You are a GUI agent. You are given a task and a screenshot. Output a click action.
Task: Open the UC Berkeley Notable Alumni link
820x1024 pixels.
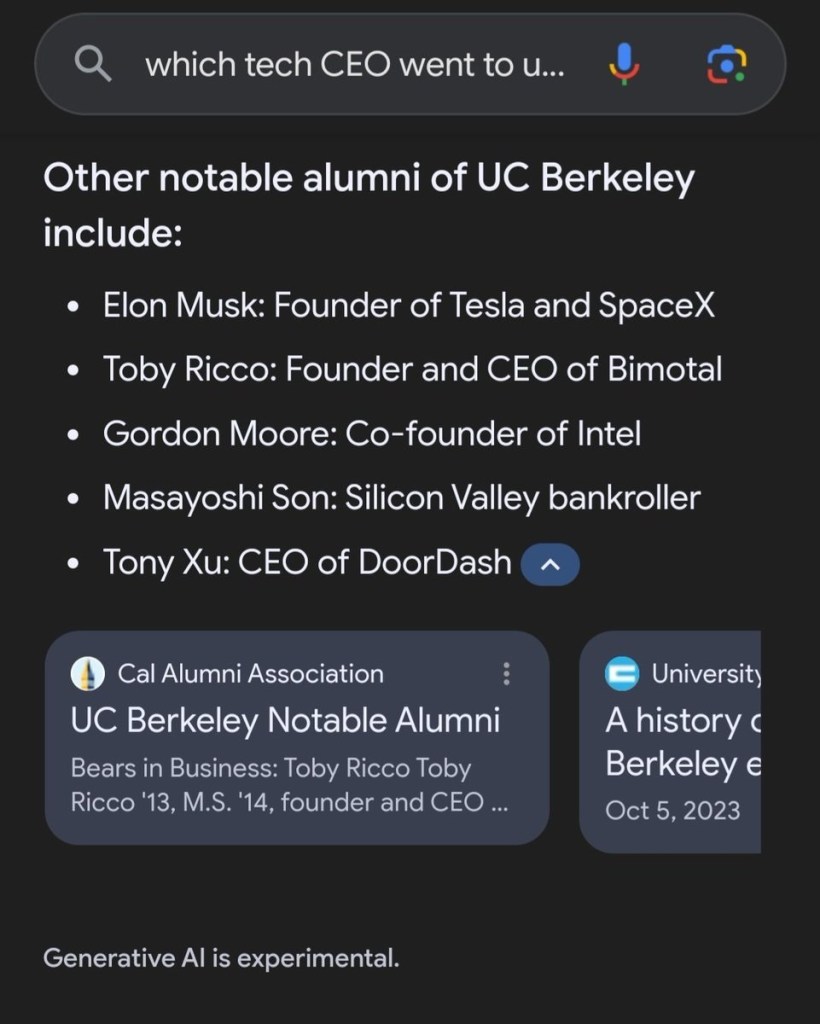[285, 720]
